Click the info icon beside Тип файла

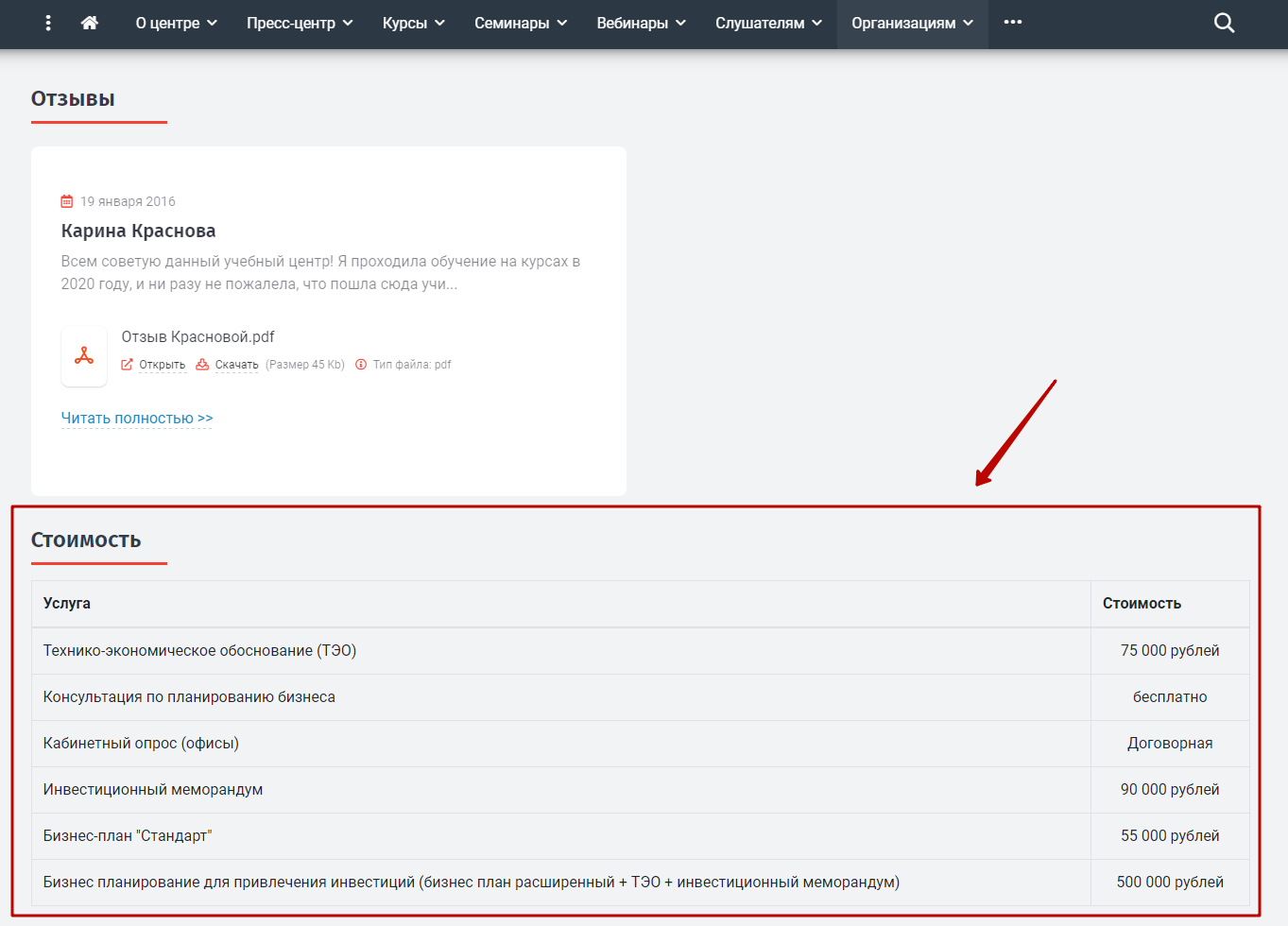pos(361,365)
